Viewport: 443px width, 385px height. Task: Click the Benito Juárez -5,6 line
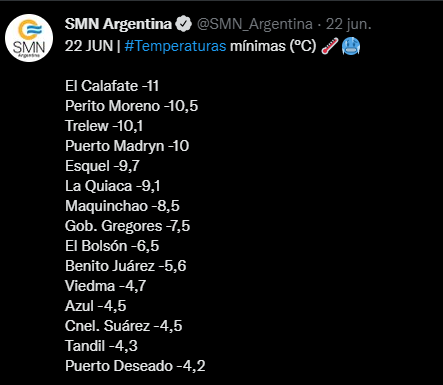[x=126, y=266]
